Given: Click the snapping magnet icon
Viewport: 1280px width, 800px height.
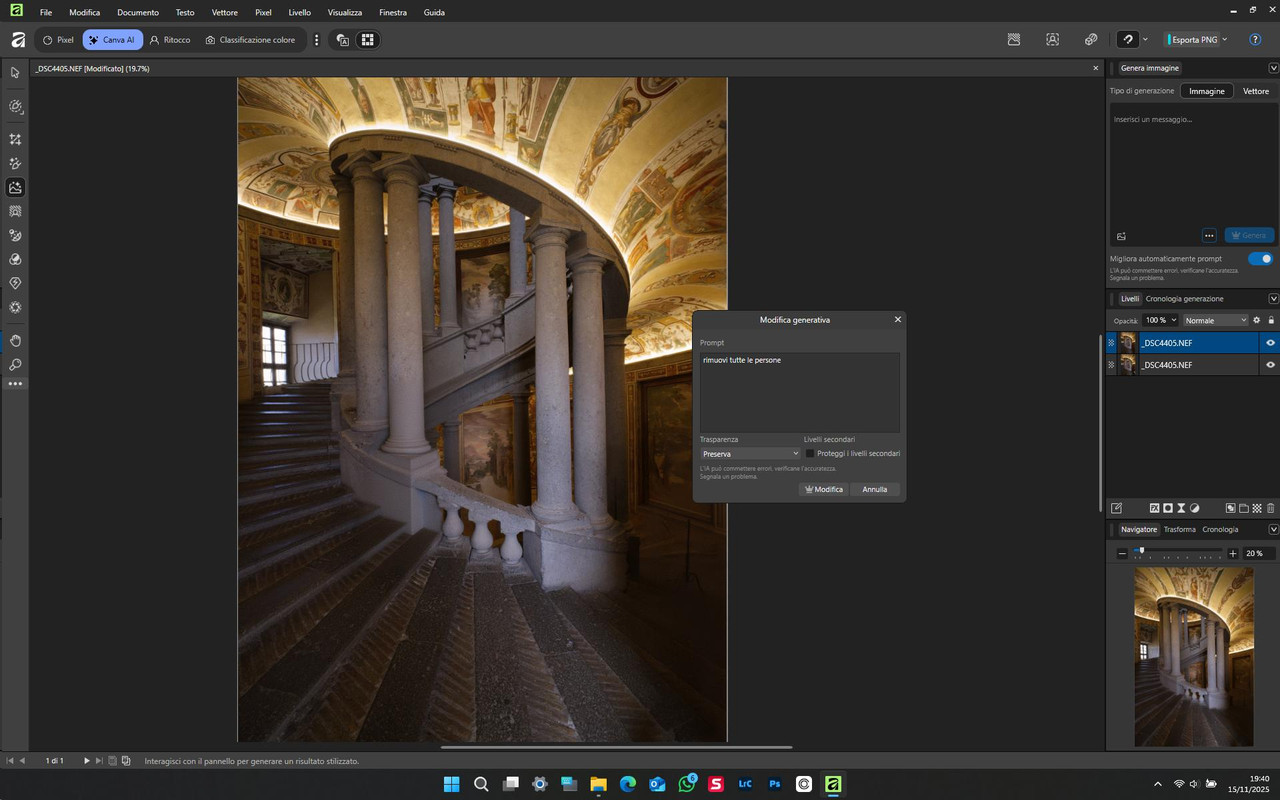Looking at the screenshot, I should click(x=1128, y=40).
